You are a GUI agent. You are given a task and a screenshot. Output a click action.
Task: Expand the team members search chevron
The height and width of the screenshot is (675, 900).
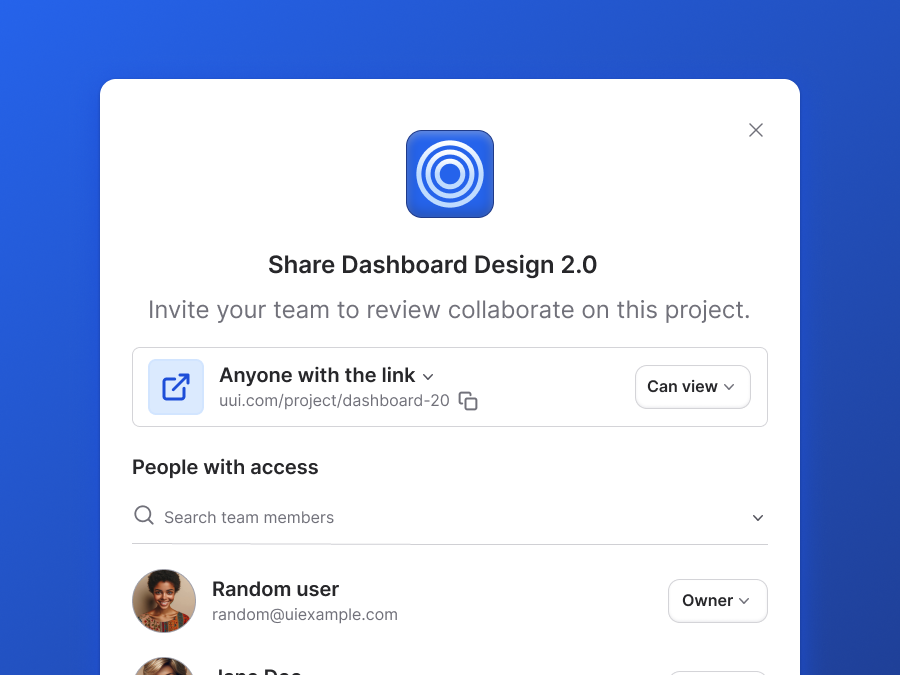pos(758,518)
